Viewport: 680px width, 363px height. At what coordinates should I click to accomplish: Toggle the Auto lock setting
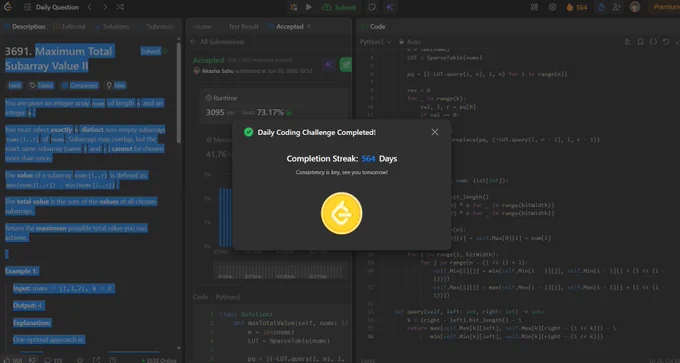click(x=410, y=42)
